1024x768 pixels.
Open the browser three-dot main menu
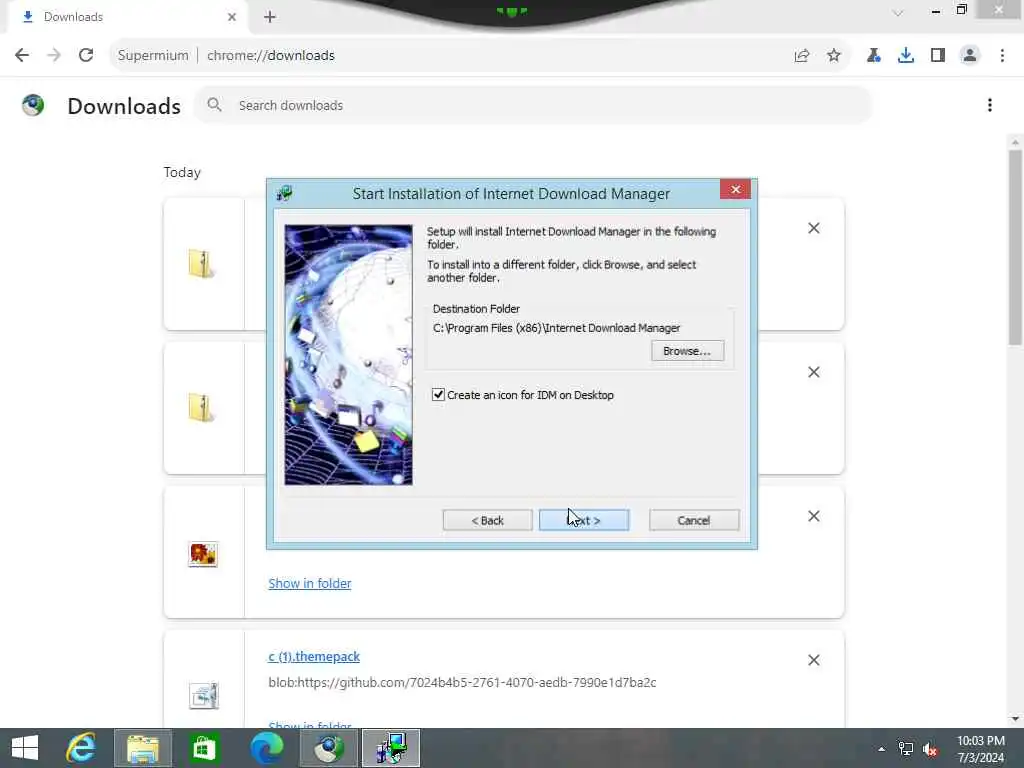pyautogui.click(x=1002, y=56)
